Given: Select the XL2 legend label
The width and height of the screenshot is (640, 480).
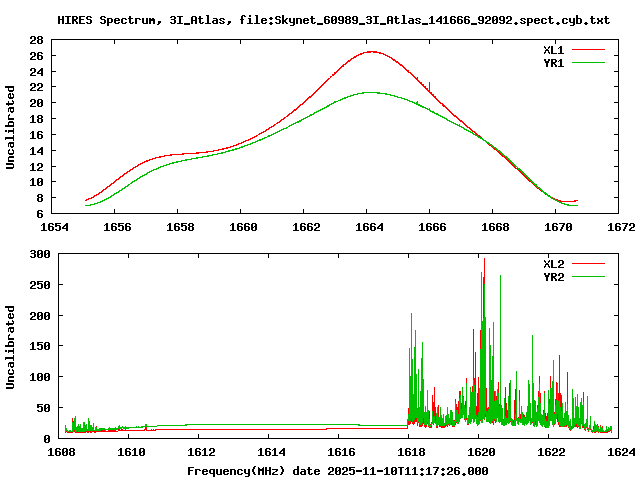Looking at the screenshot, I should [x=554, y=264].
